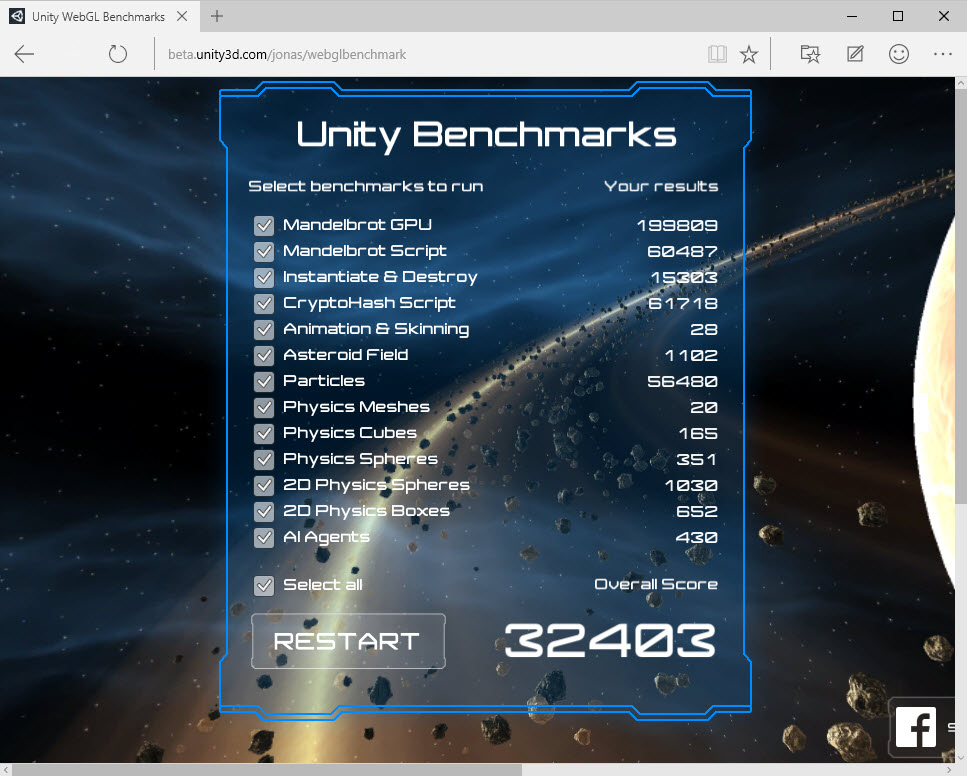Click the horizontal scrollbar thumb

[x=266, y=770]
